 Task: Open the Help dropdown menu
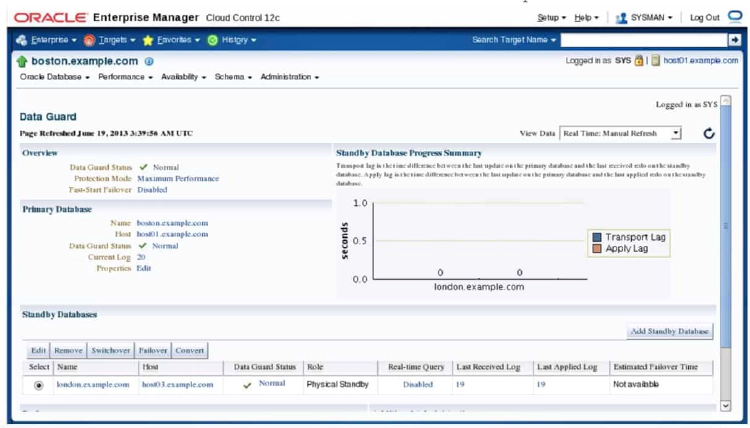click(x=586, y=18)
